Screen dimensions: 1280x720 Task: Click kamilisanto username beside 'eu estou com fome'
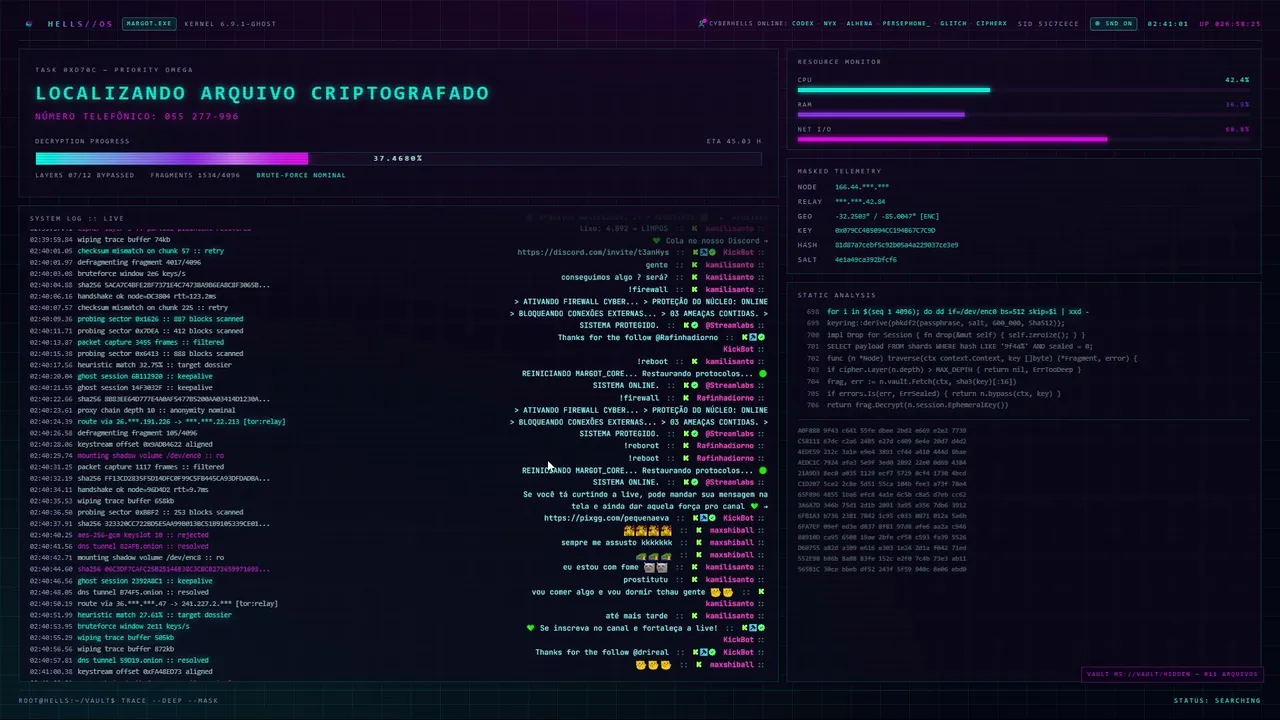(729, 567)
